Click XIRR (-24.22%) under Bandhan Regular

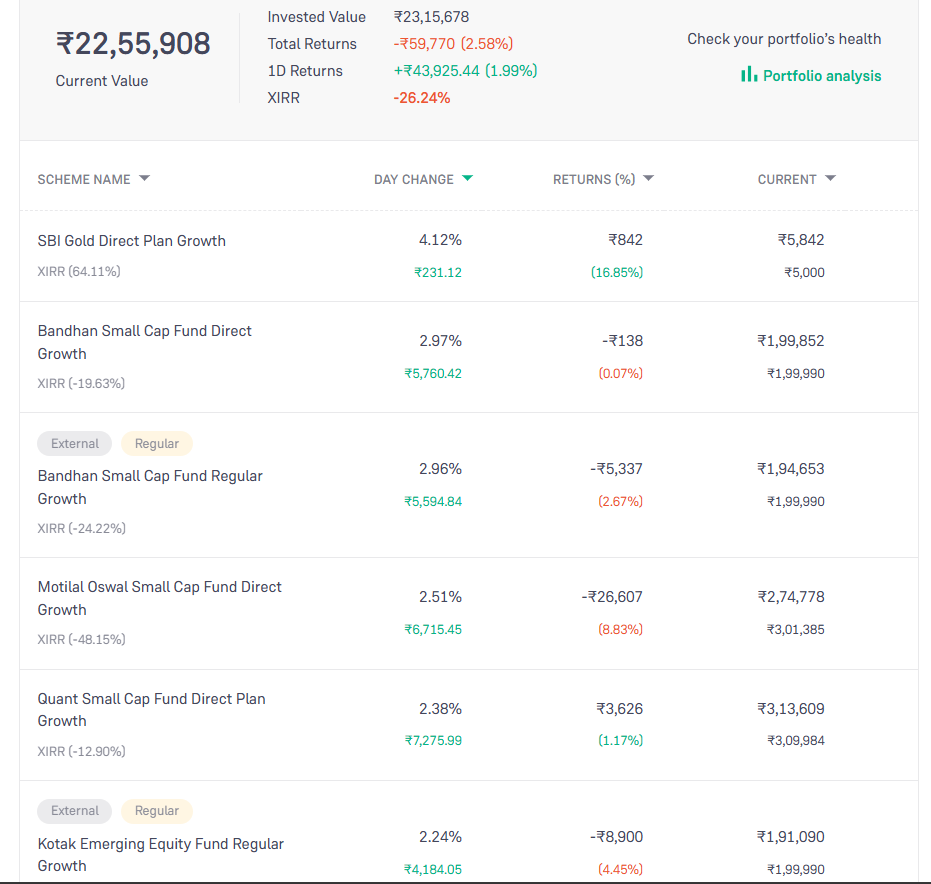pyautogui.click(x=81, y=528)
